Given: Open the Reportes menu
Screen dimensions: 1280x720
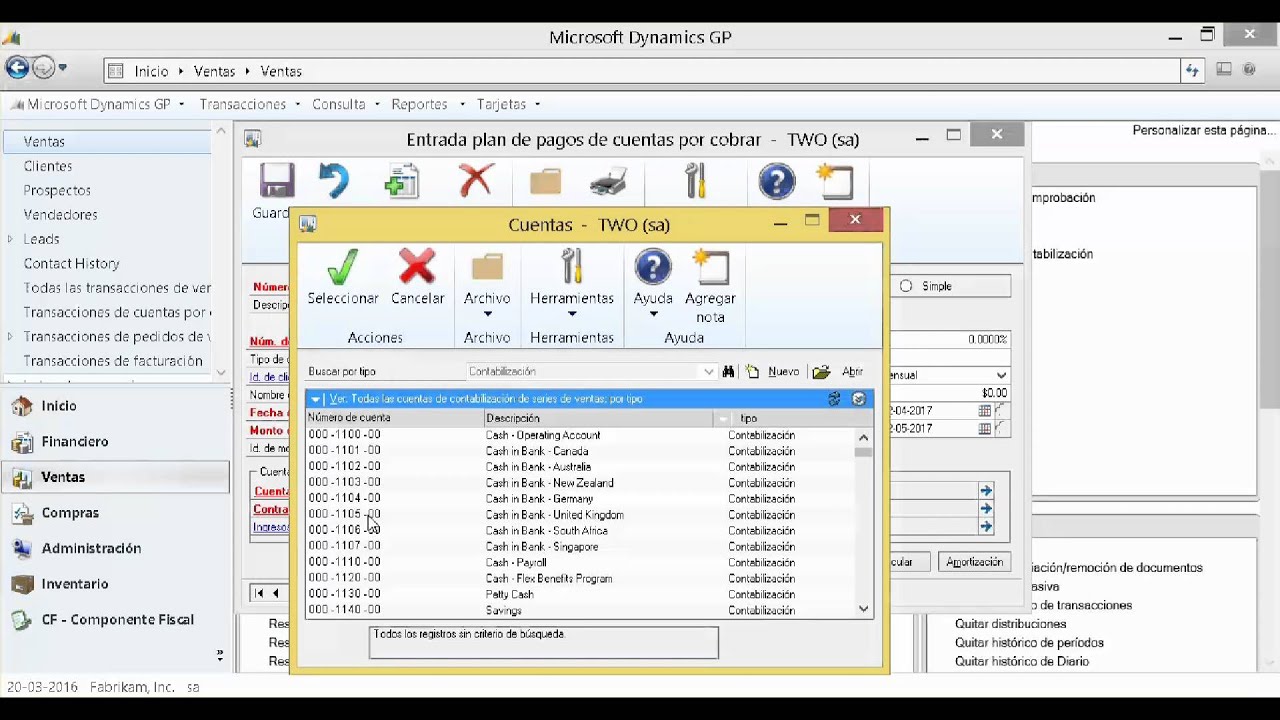Looking at the screenshot, I should point(428,104).
